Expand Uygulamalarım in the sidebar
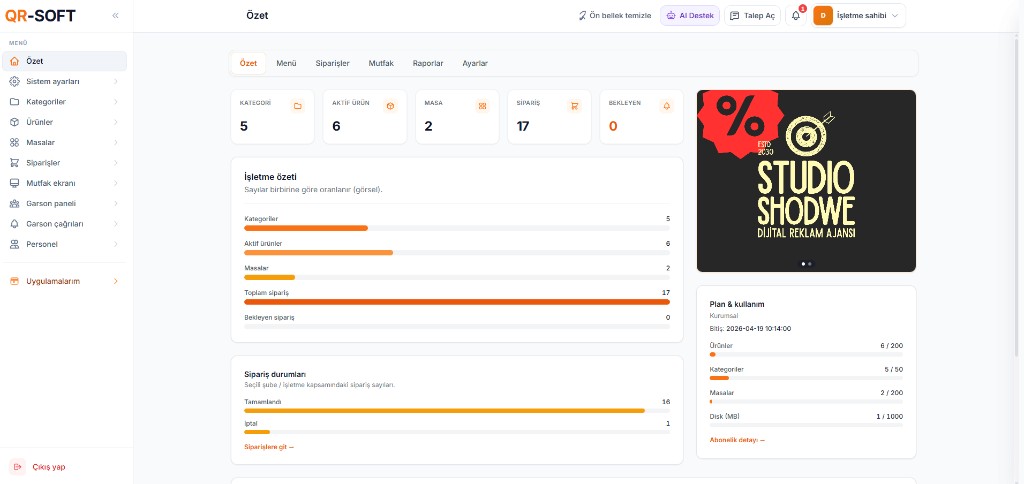The width and height of the screenshot is (1024, 484). click(x=65, y=281)
